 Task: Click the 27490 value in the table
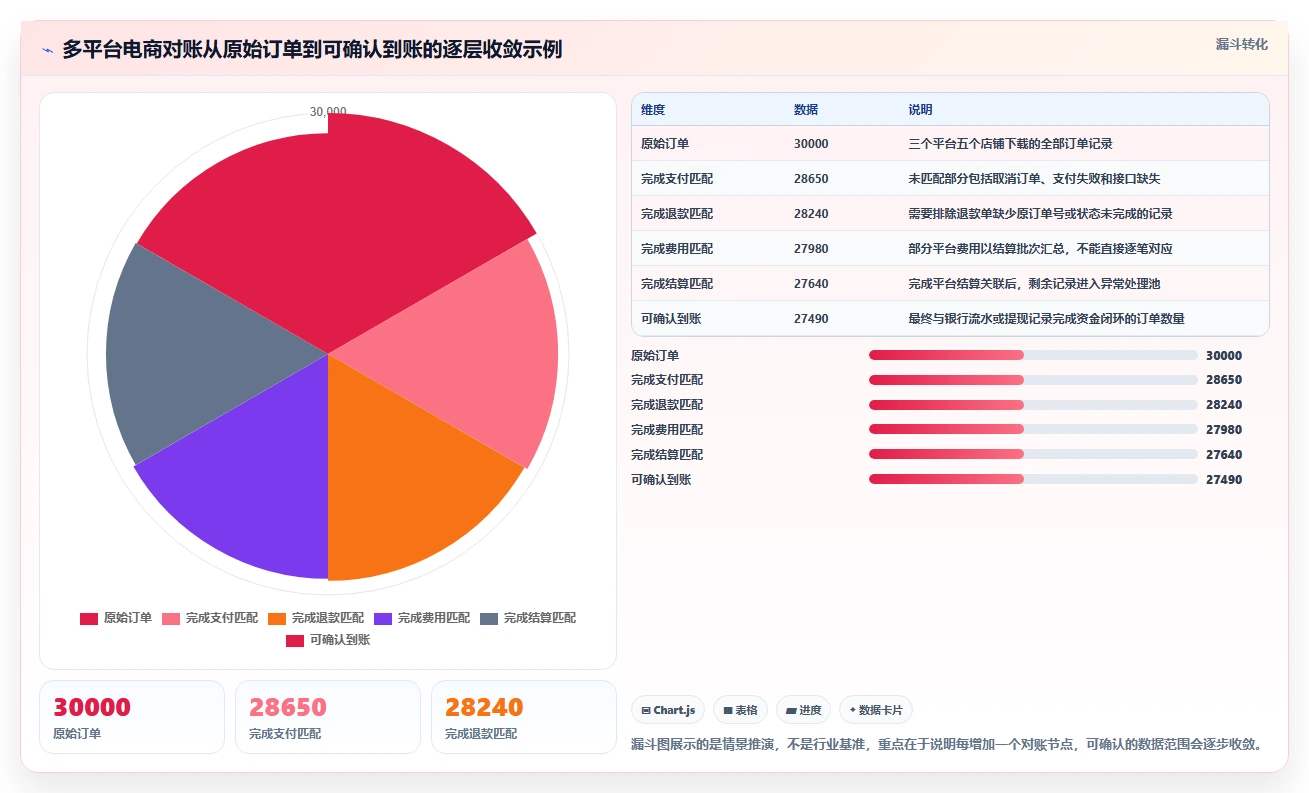[x=811, y=319]
